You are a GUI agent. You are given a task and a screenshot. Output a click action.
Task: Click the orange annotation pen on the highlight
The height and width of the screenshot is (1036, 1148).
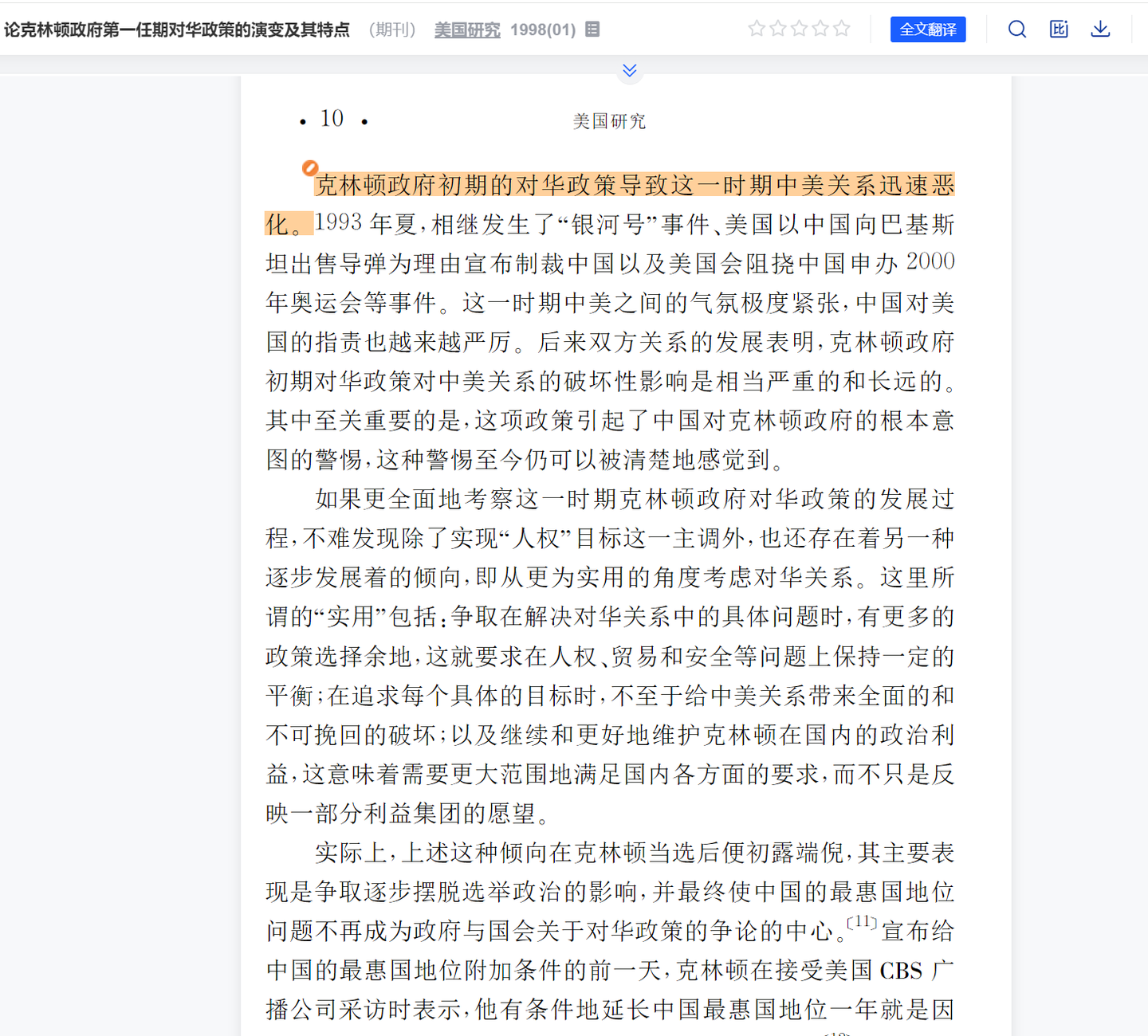(x=310, y=168)
